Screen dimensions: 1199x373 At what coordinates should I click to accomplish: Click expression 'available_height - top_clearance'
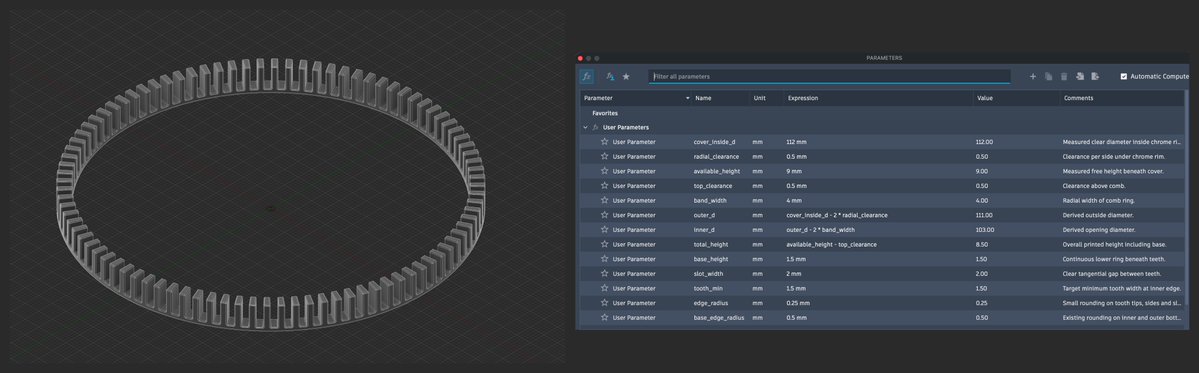click(x=831, y=244)
